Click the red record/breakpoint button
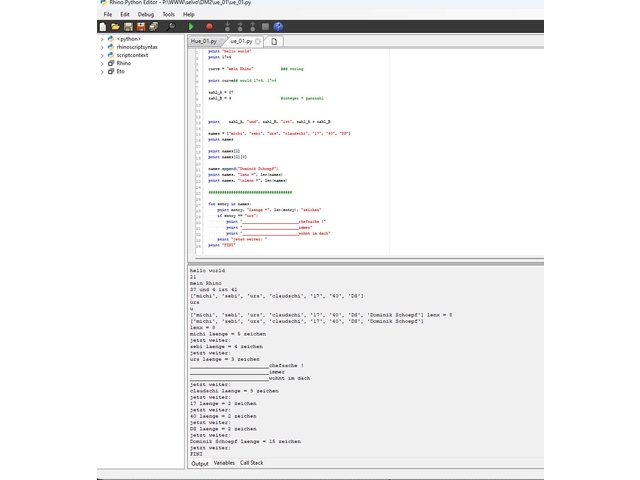The image size is (640, 480). (209, 27)
